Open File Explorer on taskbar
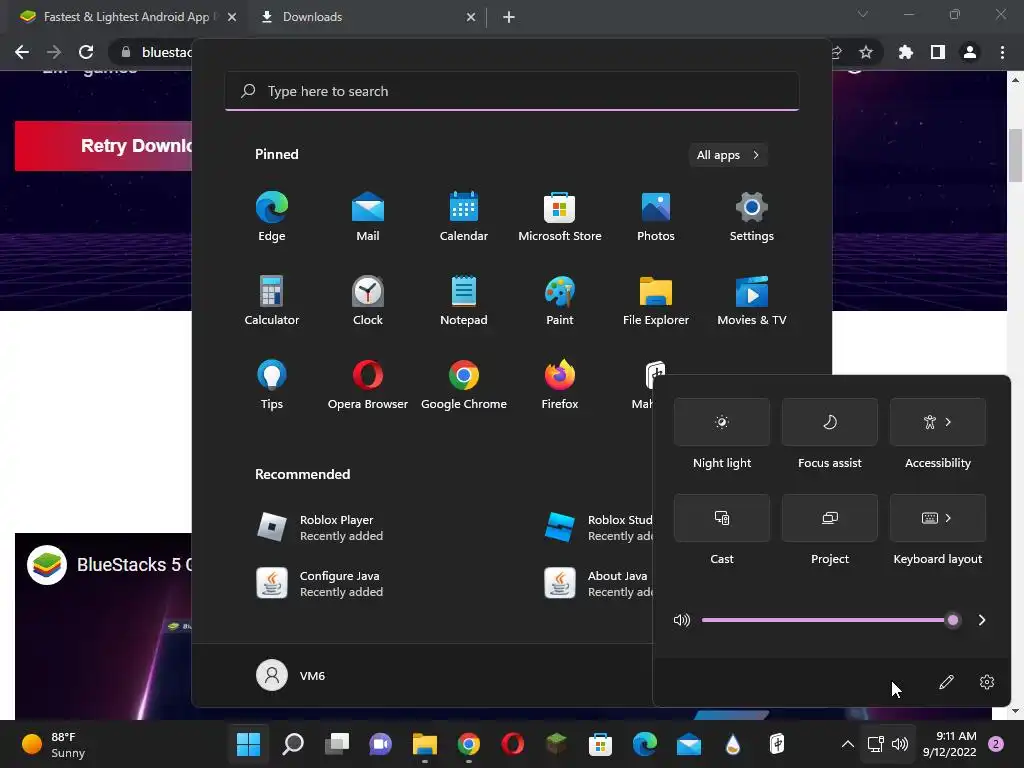This screenshot has width=1024, height=768. click(424, 744)
